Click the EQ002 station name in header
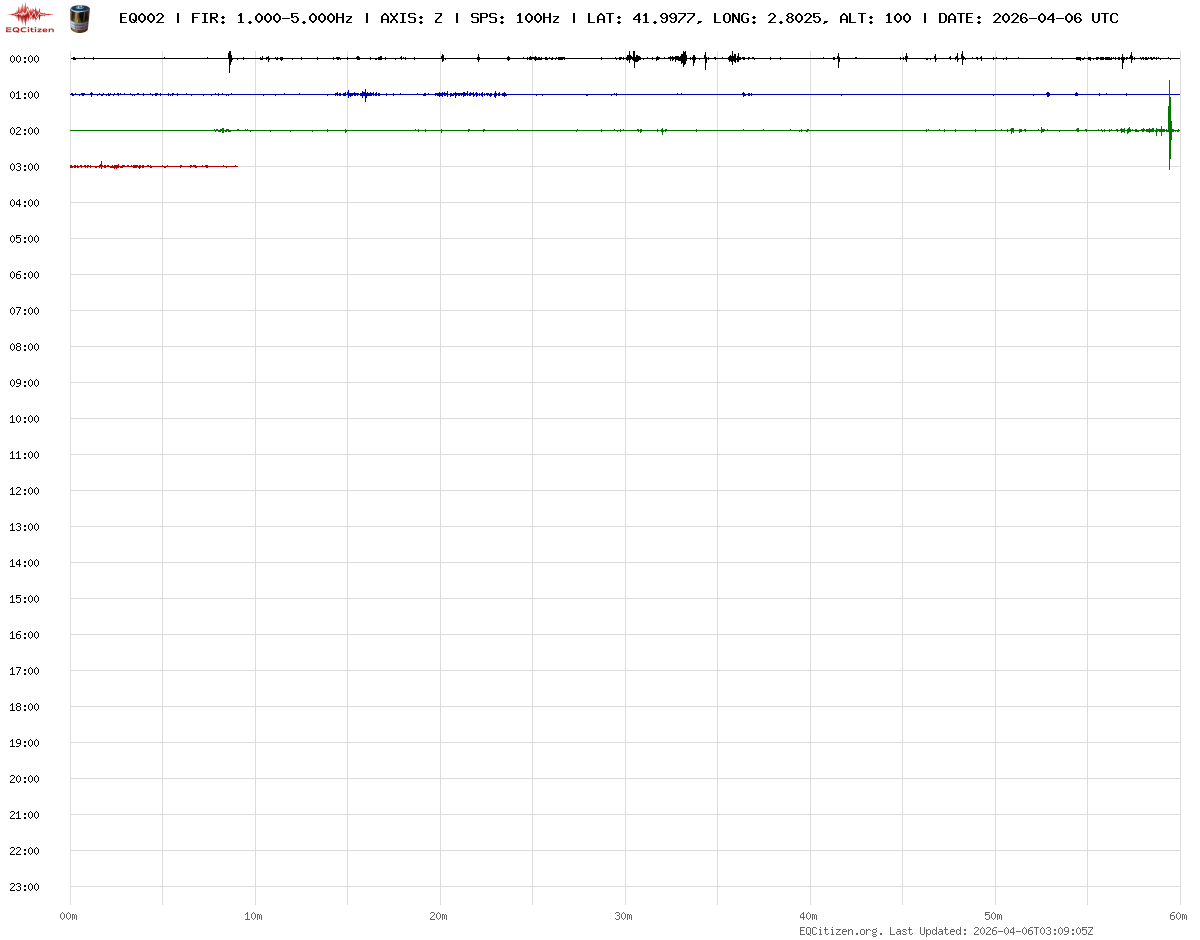The height and width of the screenshot is (940, 1200). (141, 18)
